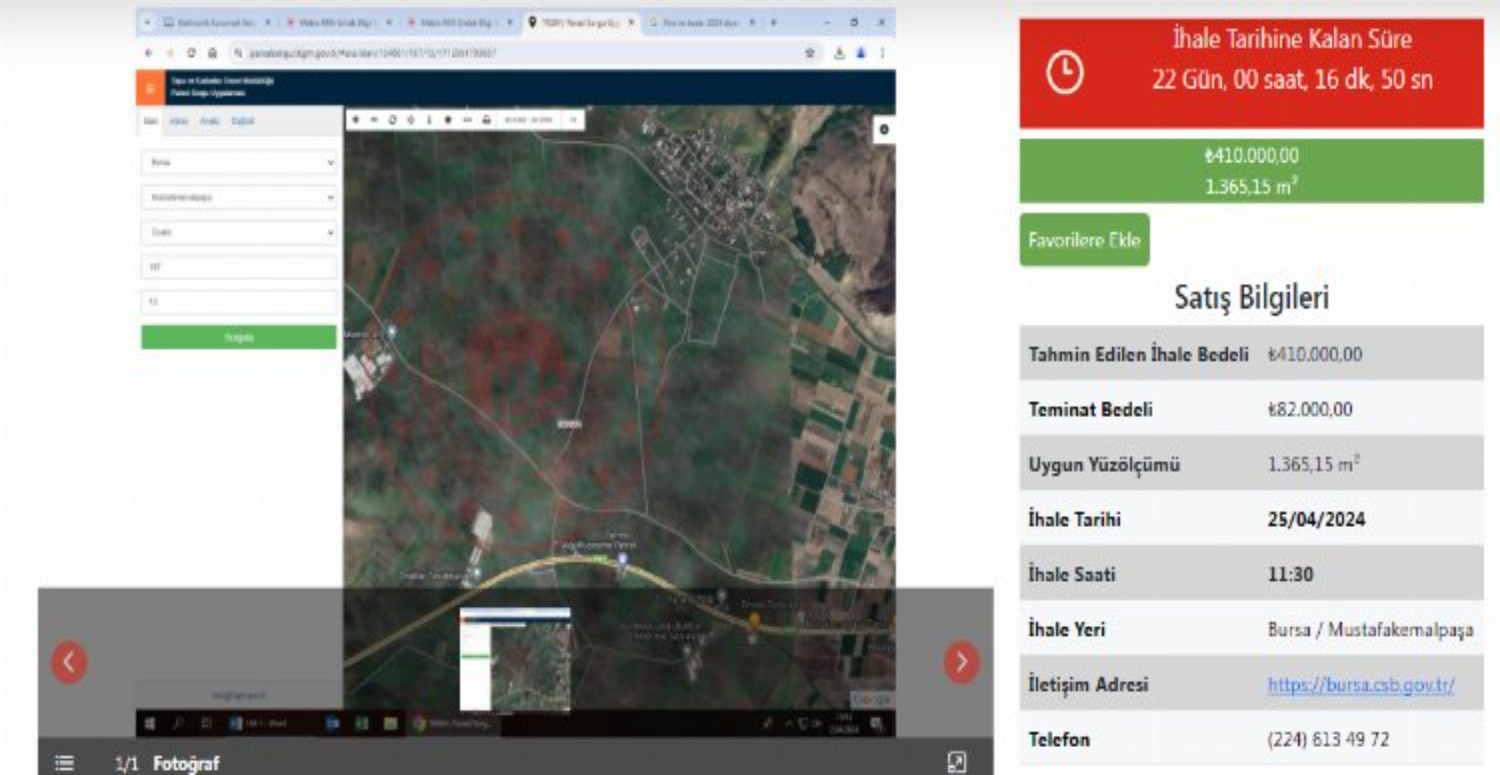Screen dimensions: 1500x775
Task: Switch to the Adres tab in the search panel
Action: (179, 121)
